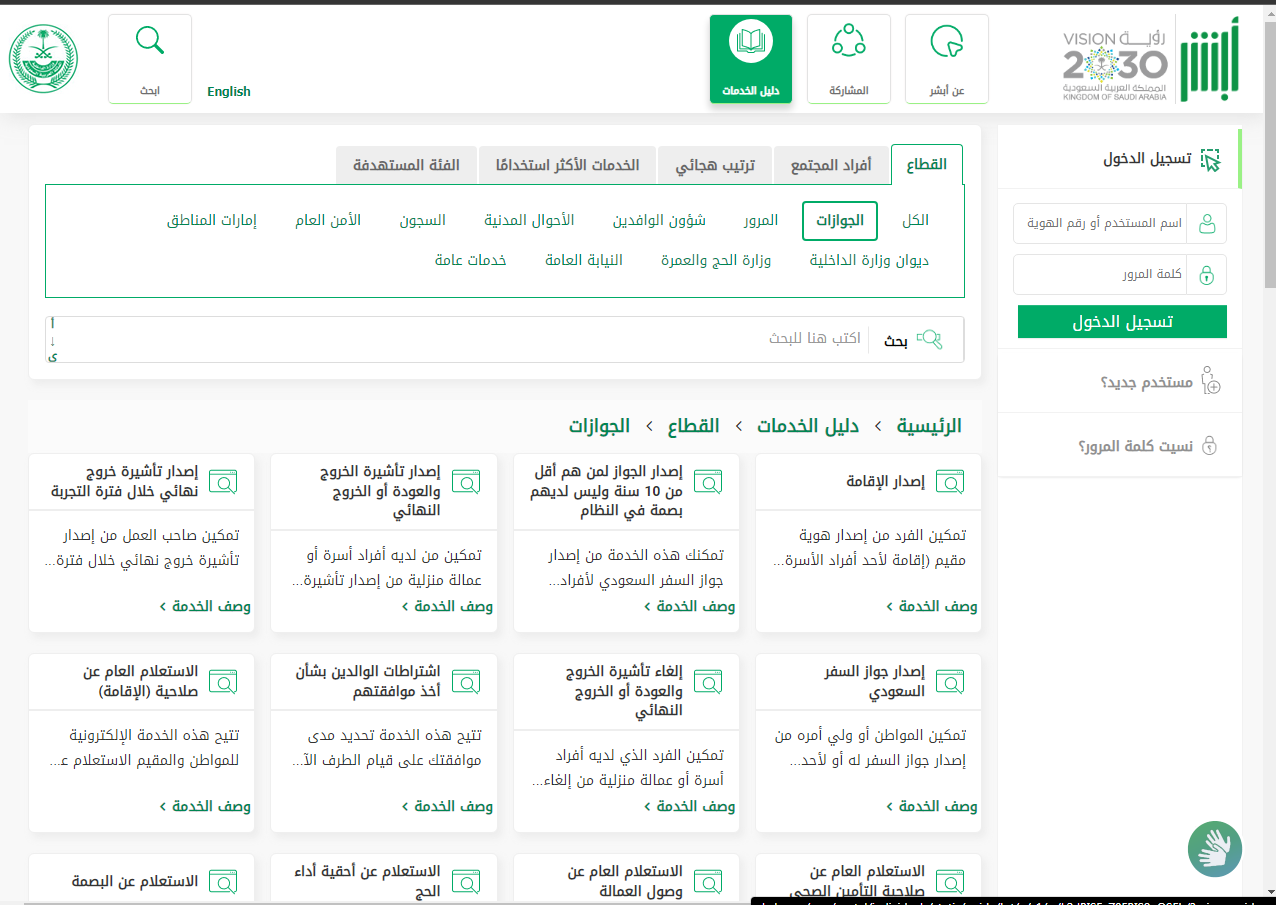Click the icon of إصدار الإقامة card
The height and width of the screenshot is (905, 1276).
(x=950, y=481)
